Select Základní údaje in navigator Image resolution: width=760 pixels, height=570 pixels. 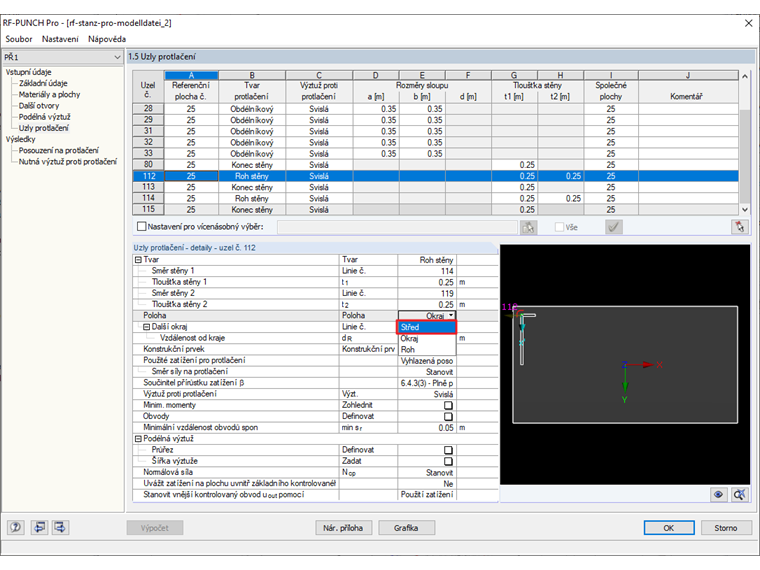tap(43, 83)
